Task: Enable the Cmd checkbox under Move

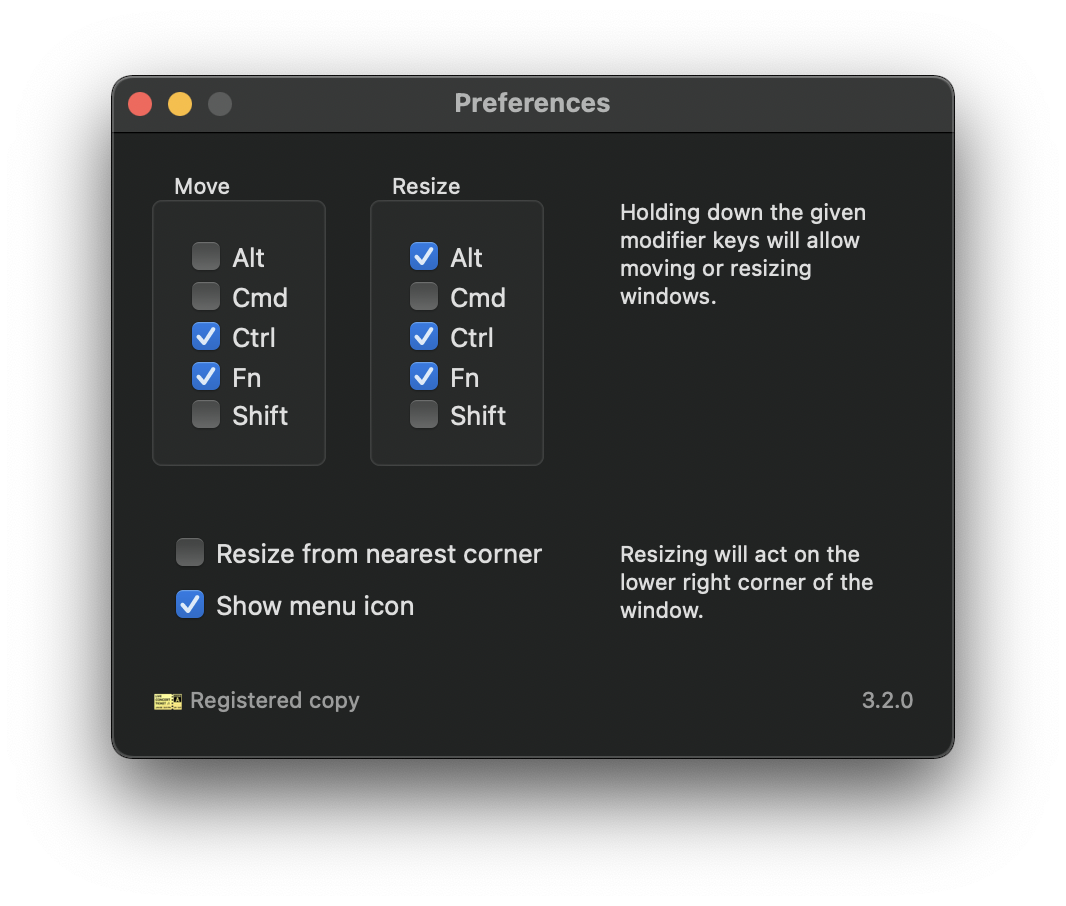Action: click(205, 296)
